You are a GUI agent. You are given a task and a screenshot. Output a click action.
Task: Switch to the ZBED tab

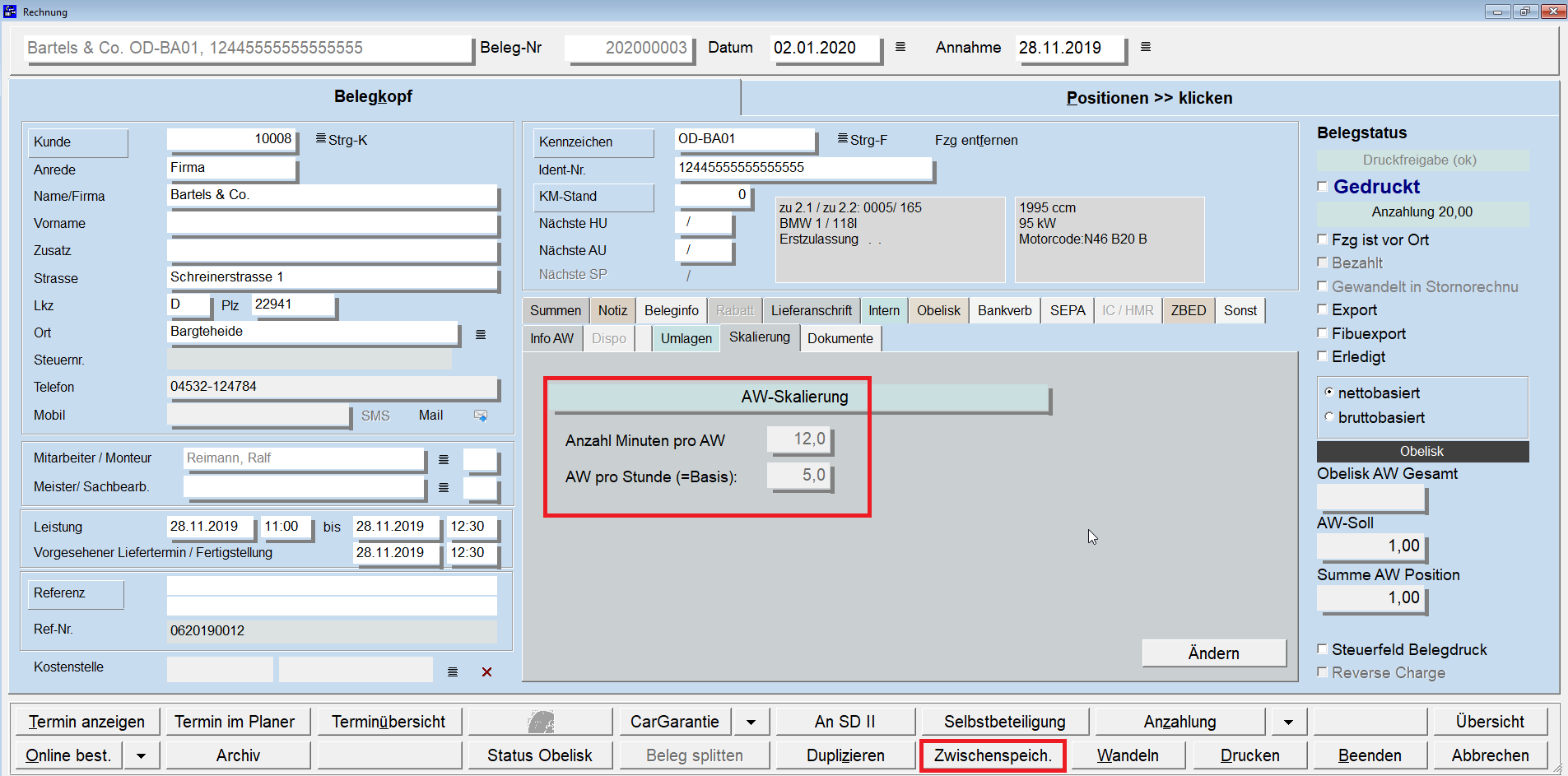pyautogui.click(x=1189, y=310)
